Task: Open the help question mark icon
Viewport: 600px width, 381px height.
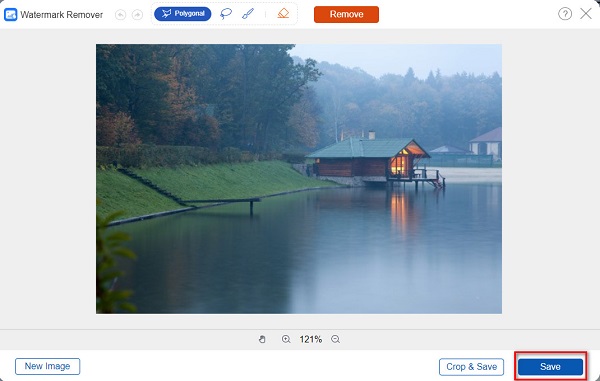Action: click(565, 14)
